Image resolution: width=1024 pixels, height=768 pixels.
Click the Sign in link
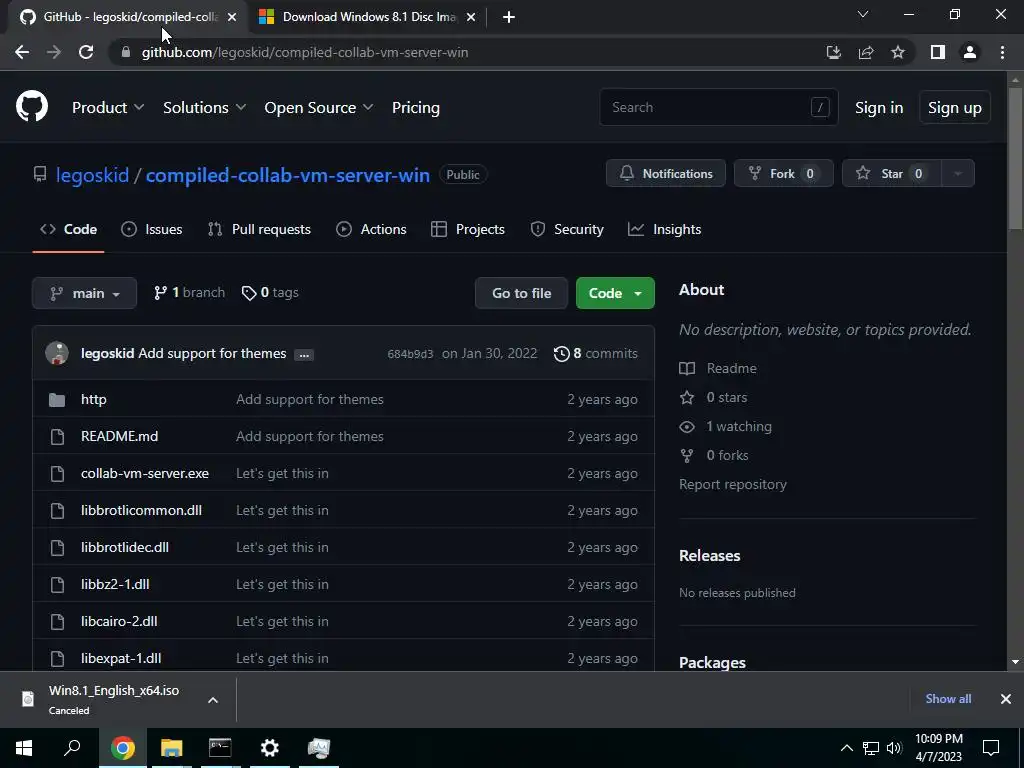click(x=879, y=108)
